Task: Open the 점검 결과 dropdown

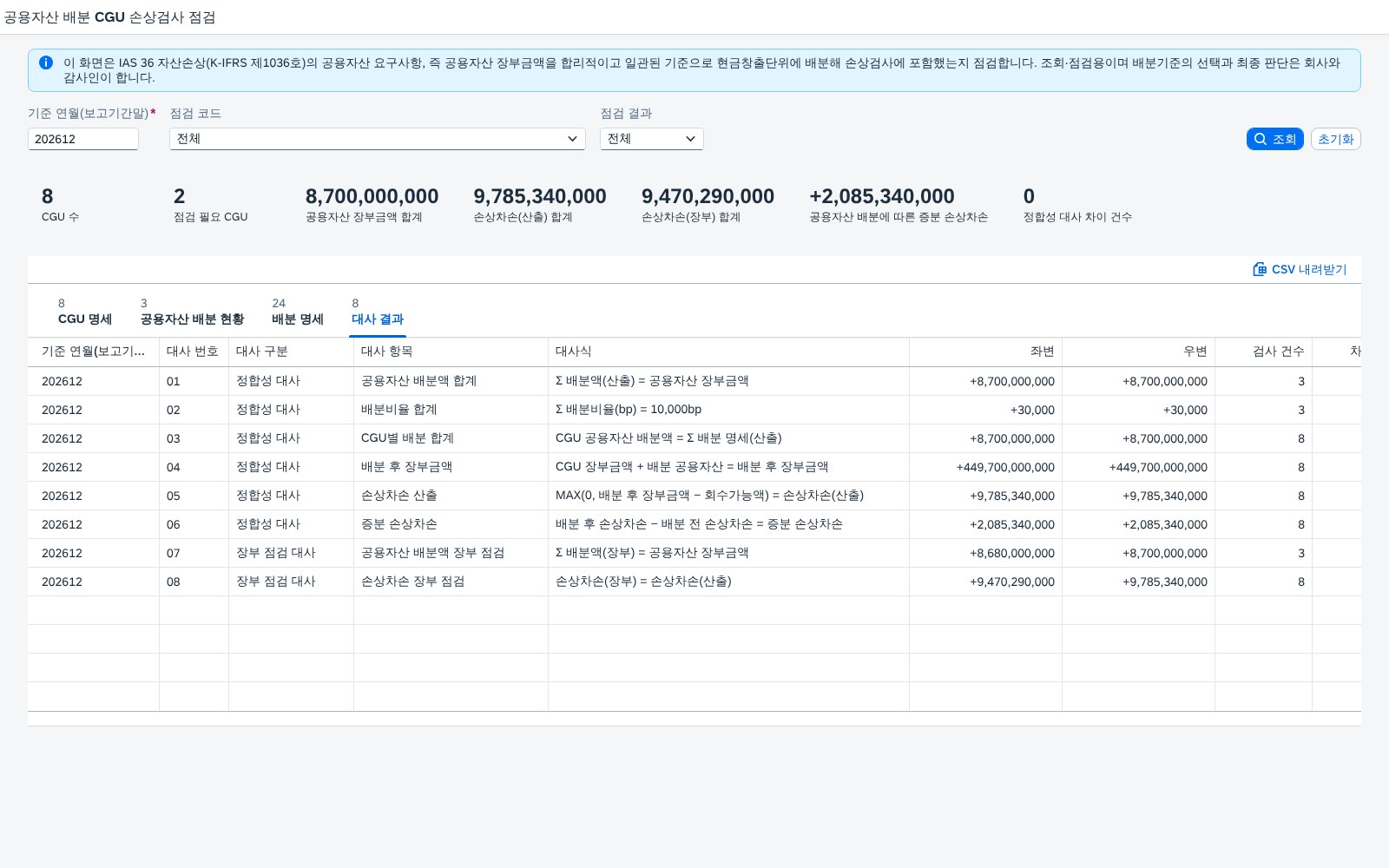Action: [652, 139]
